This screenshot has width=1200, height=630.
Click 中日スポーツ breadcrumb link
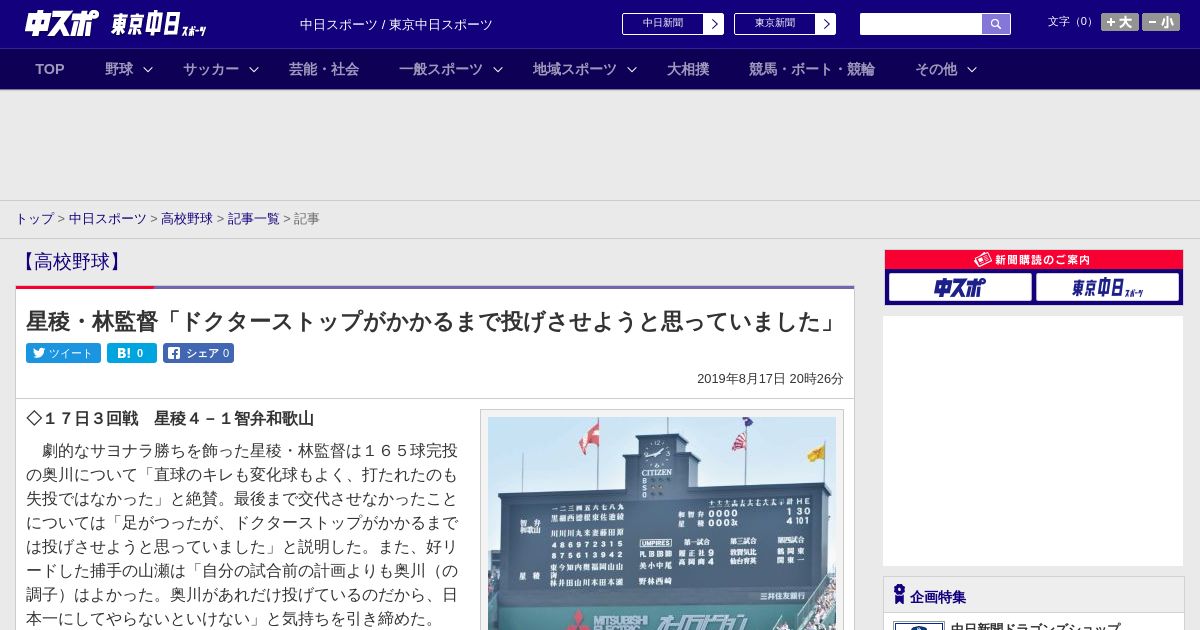(x=107, y=219)
